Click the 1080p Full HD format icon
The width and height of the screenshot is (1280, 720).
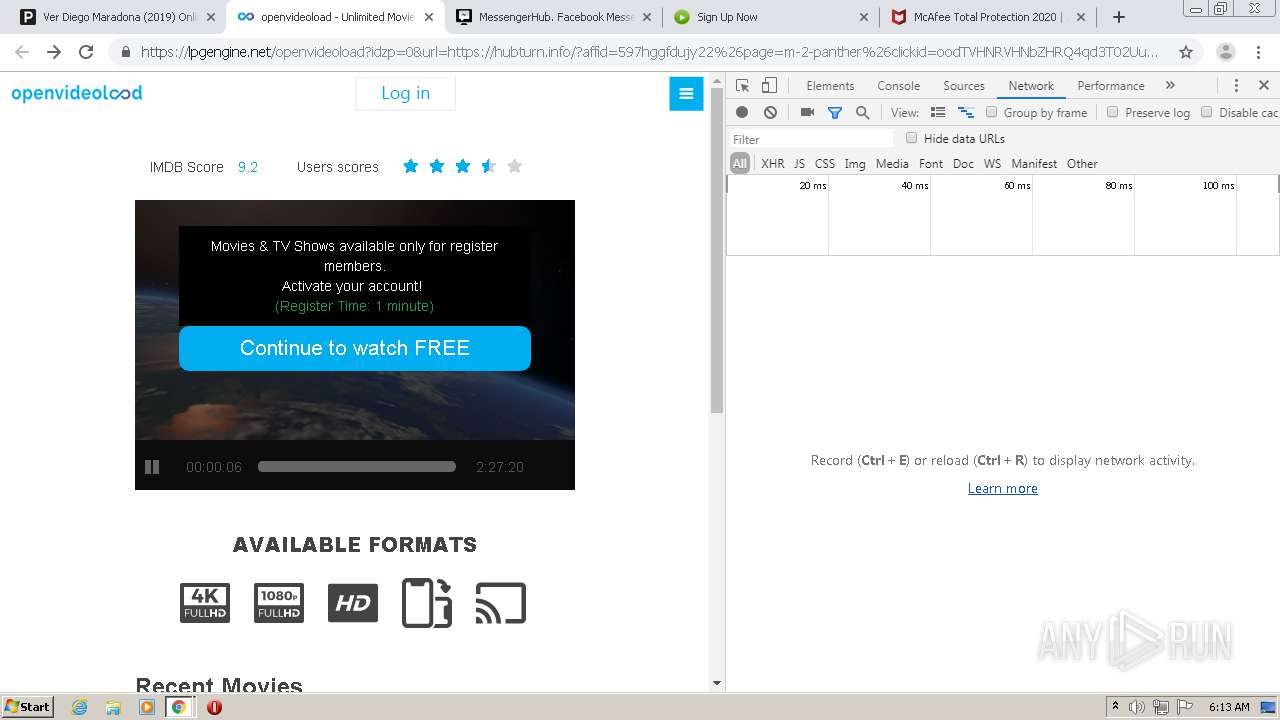(279, 603)
